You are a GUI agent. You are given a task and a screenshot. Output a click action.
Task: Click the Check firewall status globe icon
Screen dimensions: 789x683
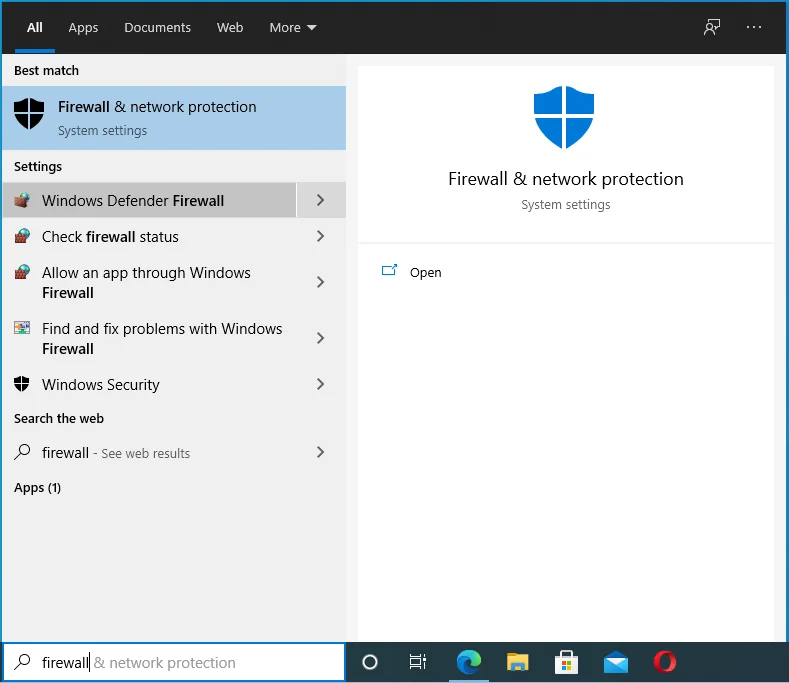point(22,236)
